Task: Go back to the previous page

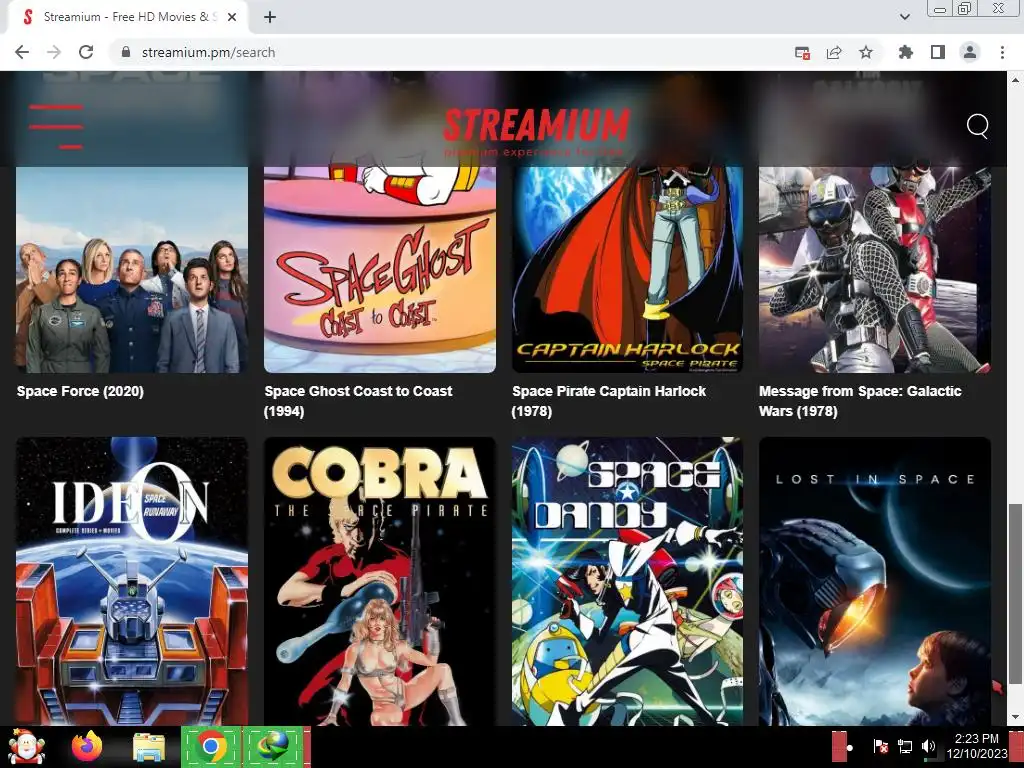Action: point(22,52)
